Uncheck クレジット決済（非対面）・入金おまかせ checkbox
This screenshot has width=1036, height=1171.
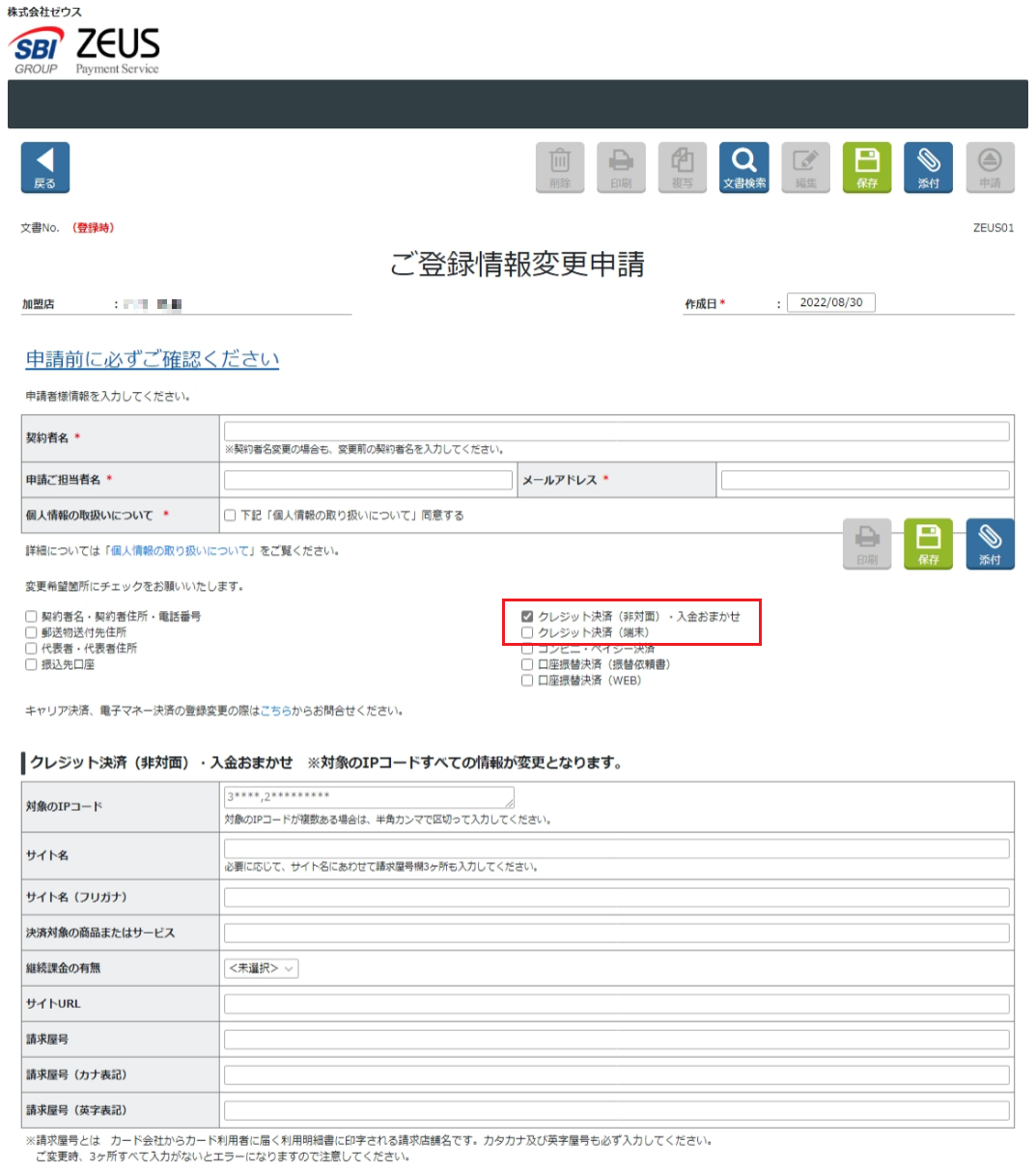[527, 616]
